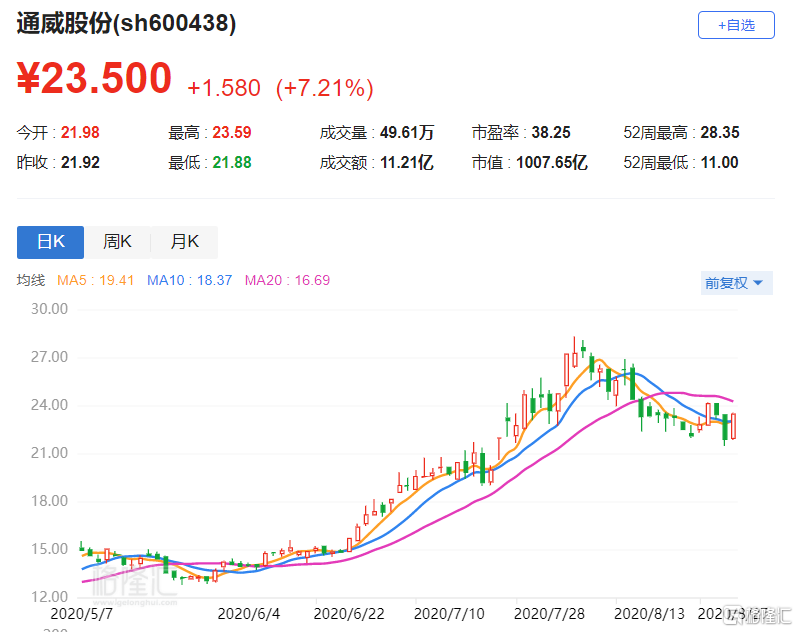The width and height of the screenshot is (798, 632).
Task: Switch to the 月K monthly chart tab
Action: point(184,242)
